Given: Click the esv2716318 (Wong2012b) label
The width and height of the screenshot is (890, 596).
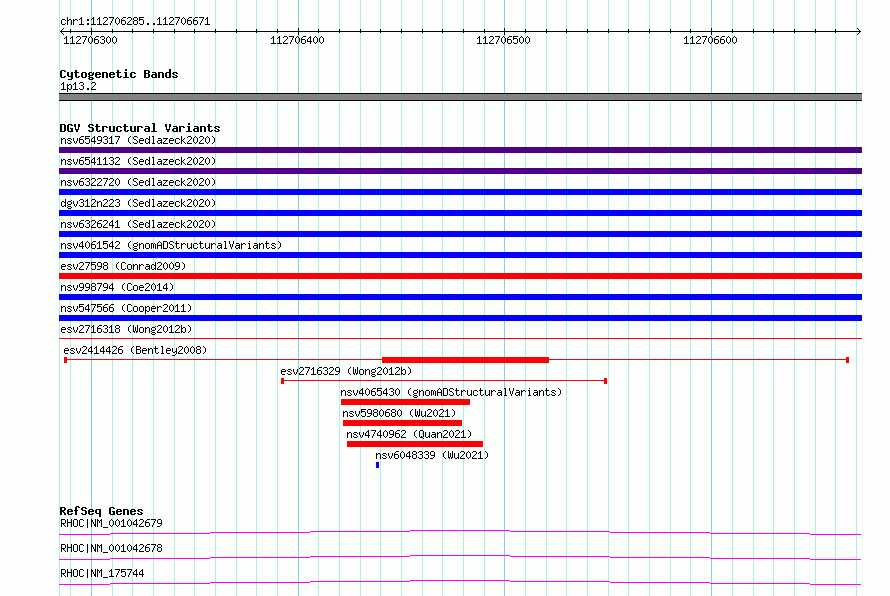Looking at the screenshot, I should pos(126,329).
